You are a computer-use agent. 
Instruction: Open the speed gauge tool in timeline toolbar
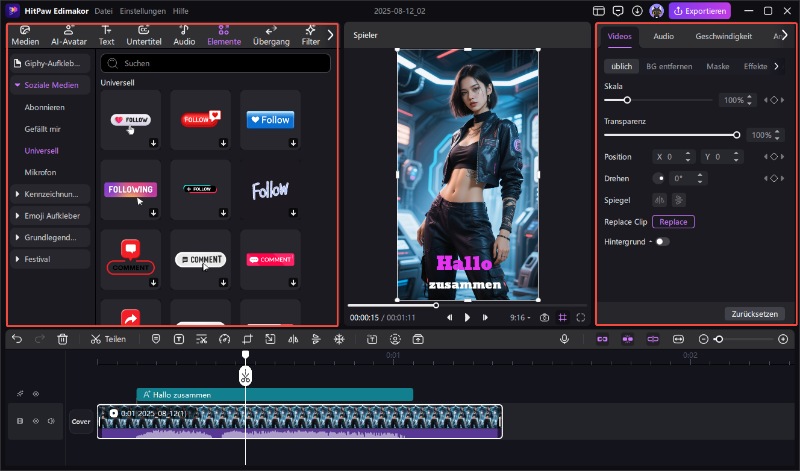click(x=224, y=339)
